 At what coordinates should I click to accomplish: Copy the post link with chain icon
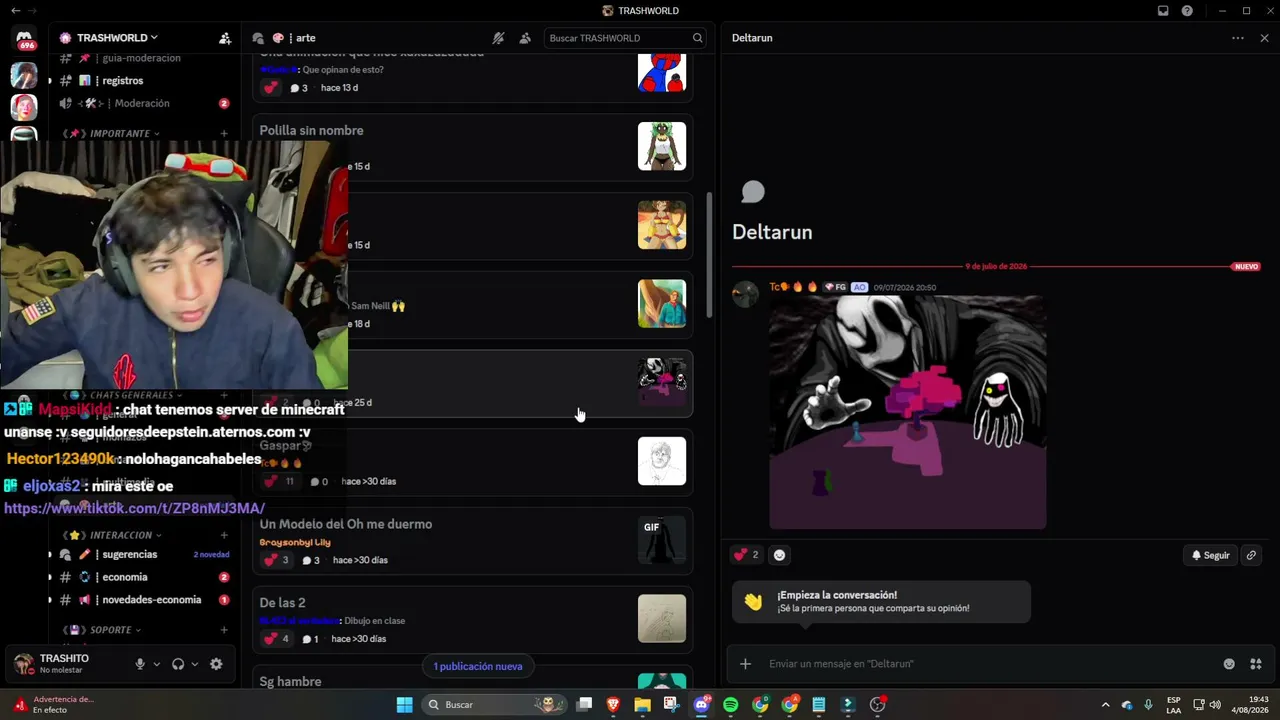pos(1251,555)
